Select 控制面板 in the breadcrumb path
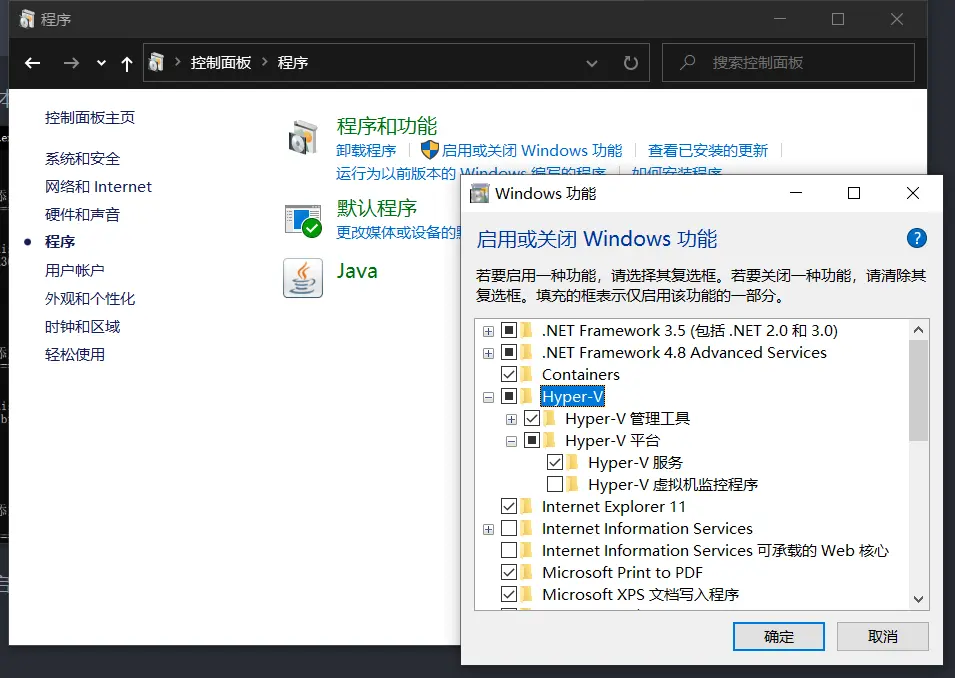The image size is (955, 678). (220, 63)
